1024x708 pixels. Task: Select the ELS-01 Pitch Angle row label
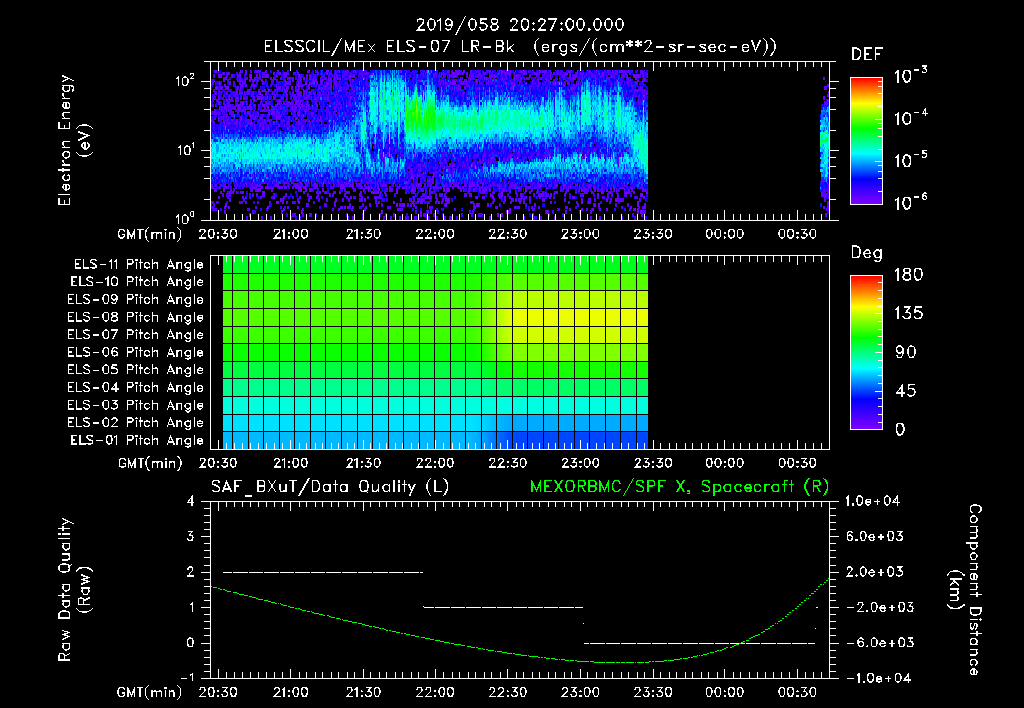coord(137,441)
